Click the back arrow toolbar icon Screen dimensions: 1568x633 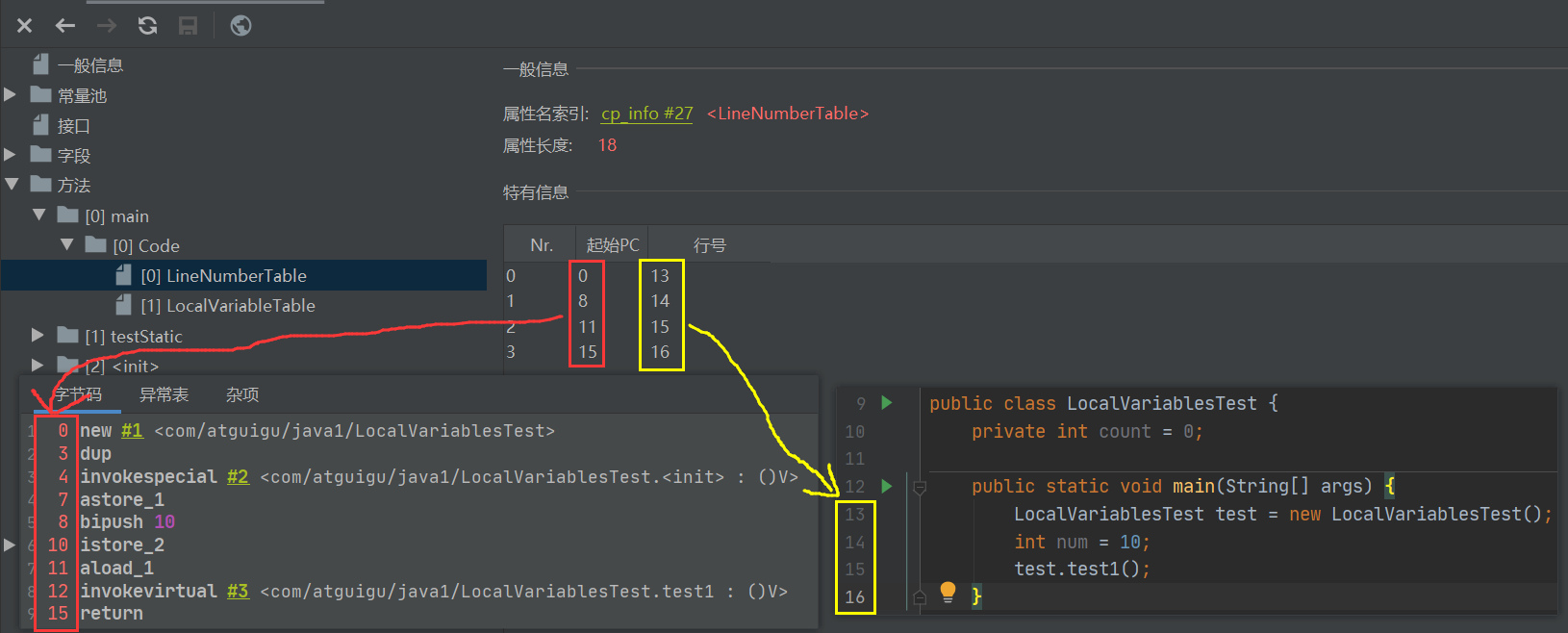(x=65, y=26)
